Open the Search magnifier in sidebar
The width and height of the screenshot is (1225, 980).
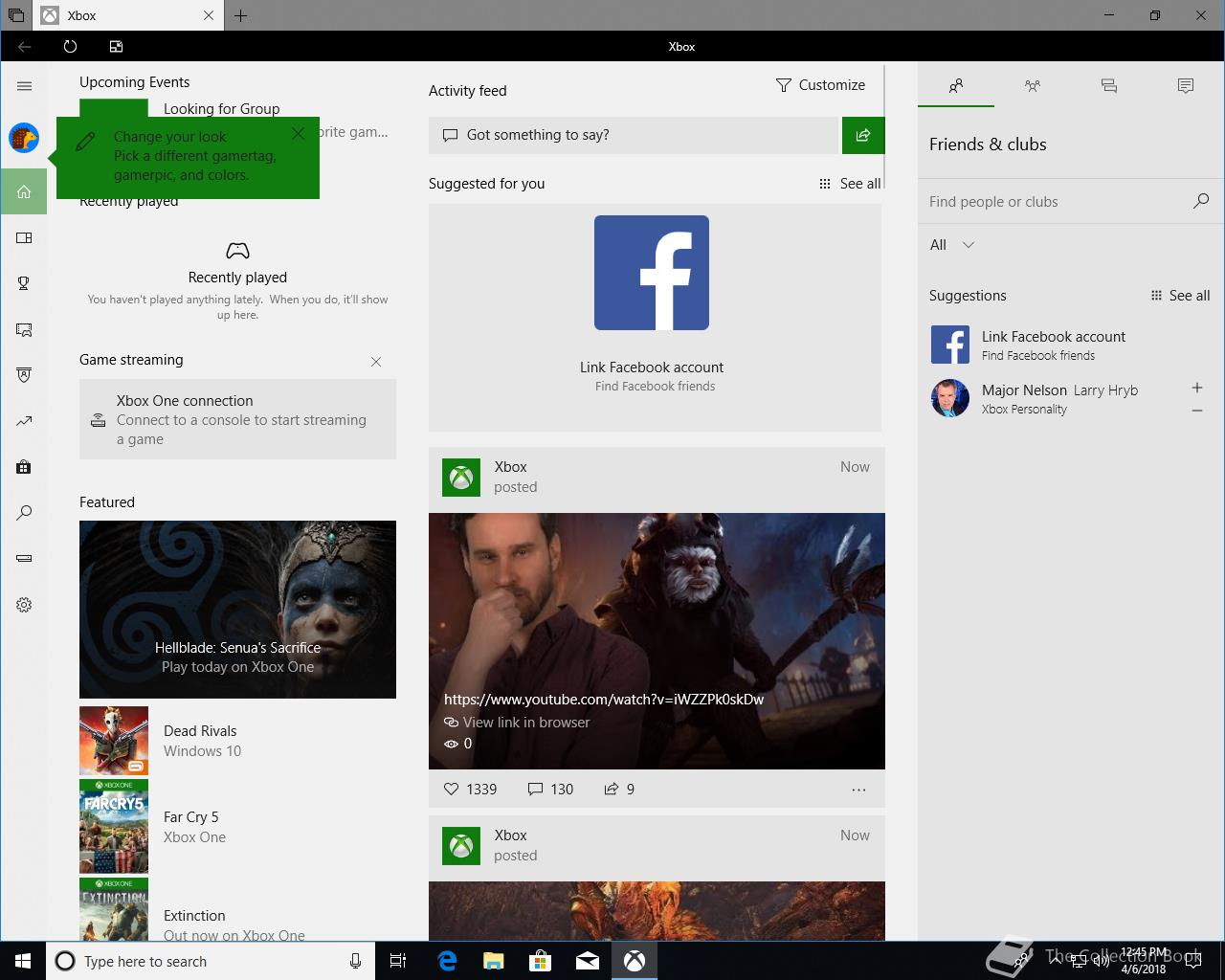click(x=24, y=513)
